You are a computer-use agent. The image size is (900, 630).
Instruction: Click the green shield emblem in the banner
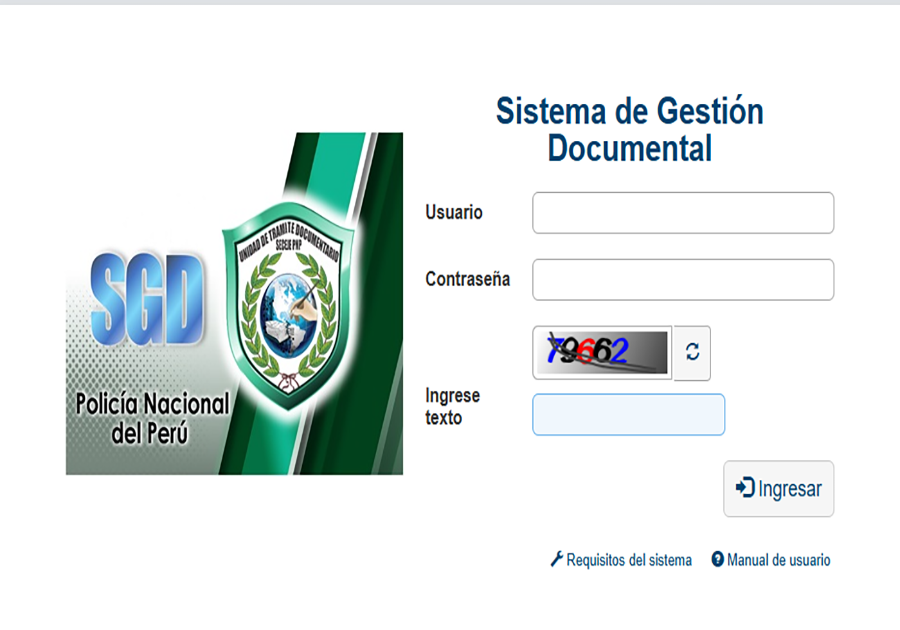(288, 306)
